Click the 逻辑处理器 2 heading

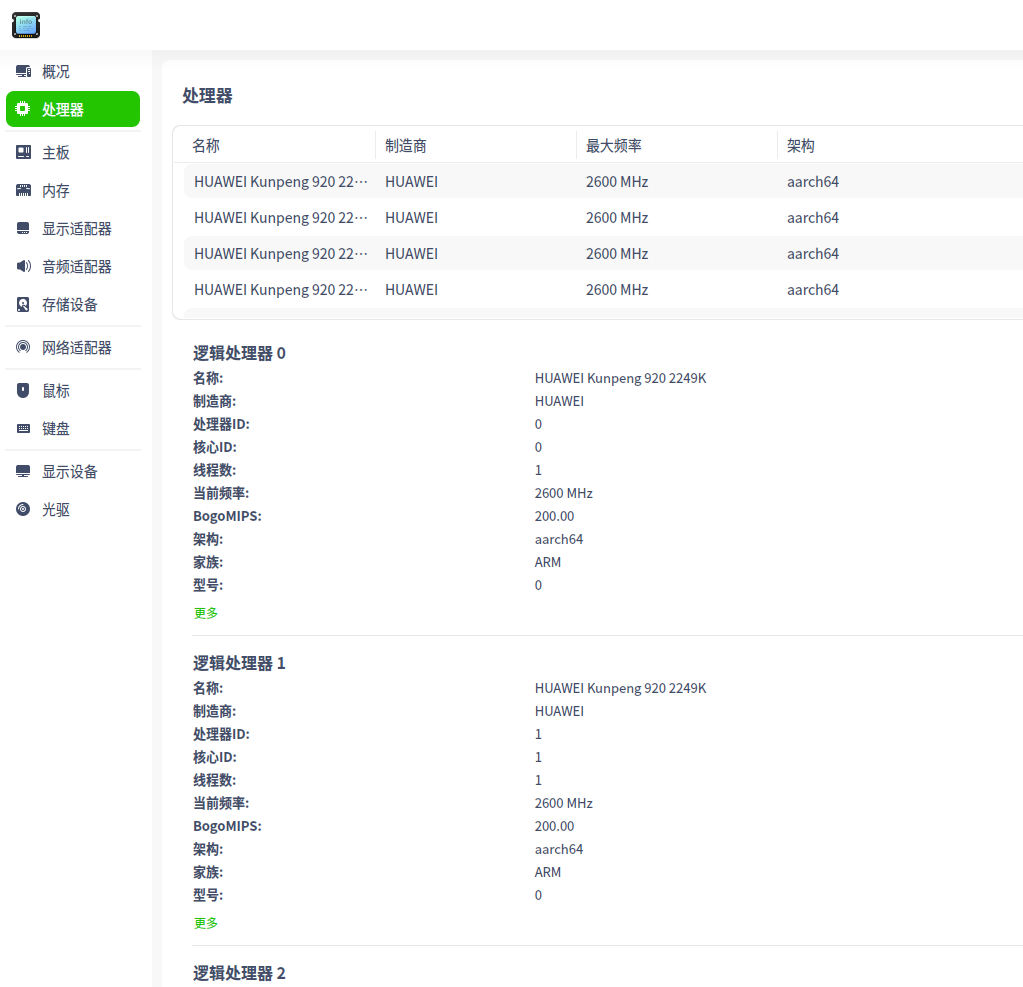click(239, 973)
